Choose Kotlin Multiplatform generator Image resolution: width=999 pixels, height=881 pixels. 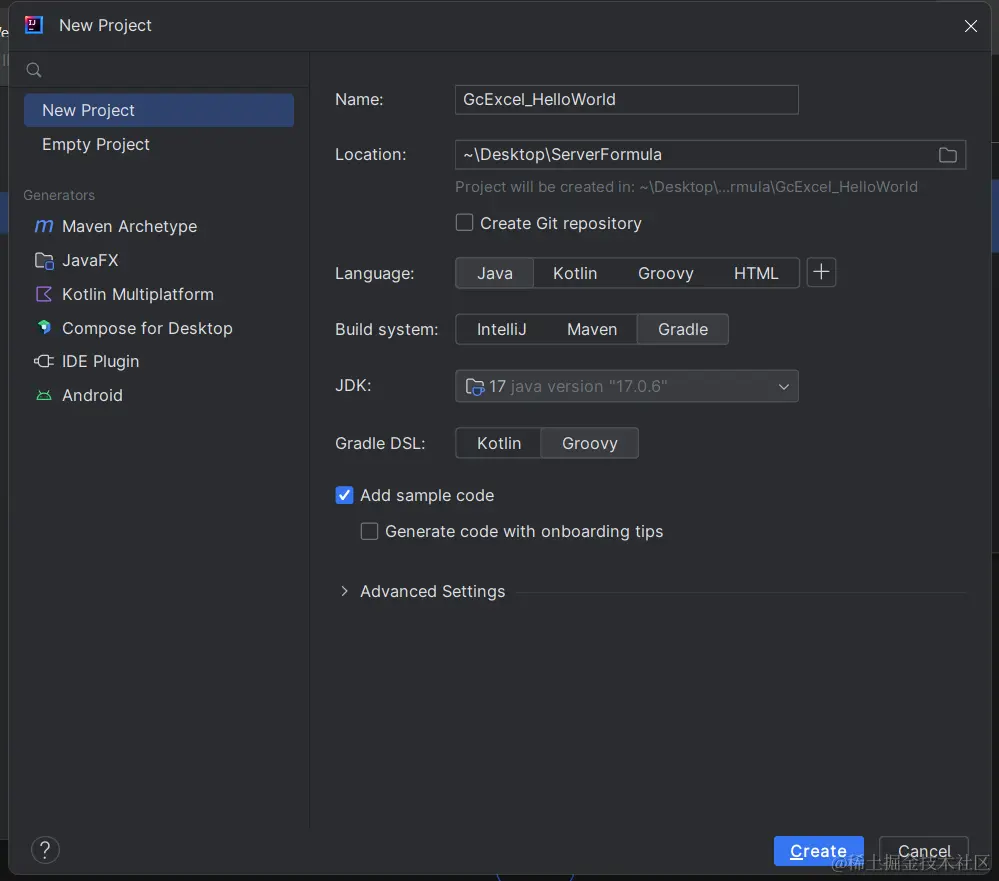(159, 294)
